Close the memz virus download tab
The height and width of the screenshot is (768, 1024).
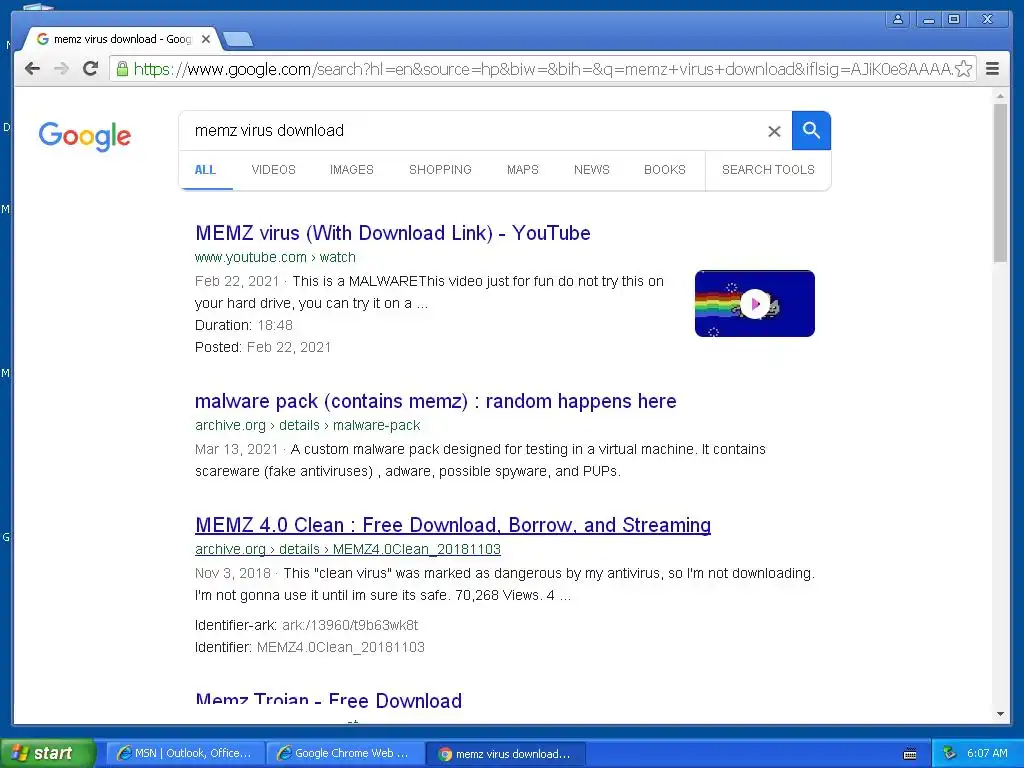[206, 39]
